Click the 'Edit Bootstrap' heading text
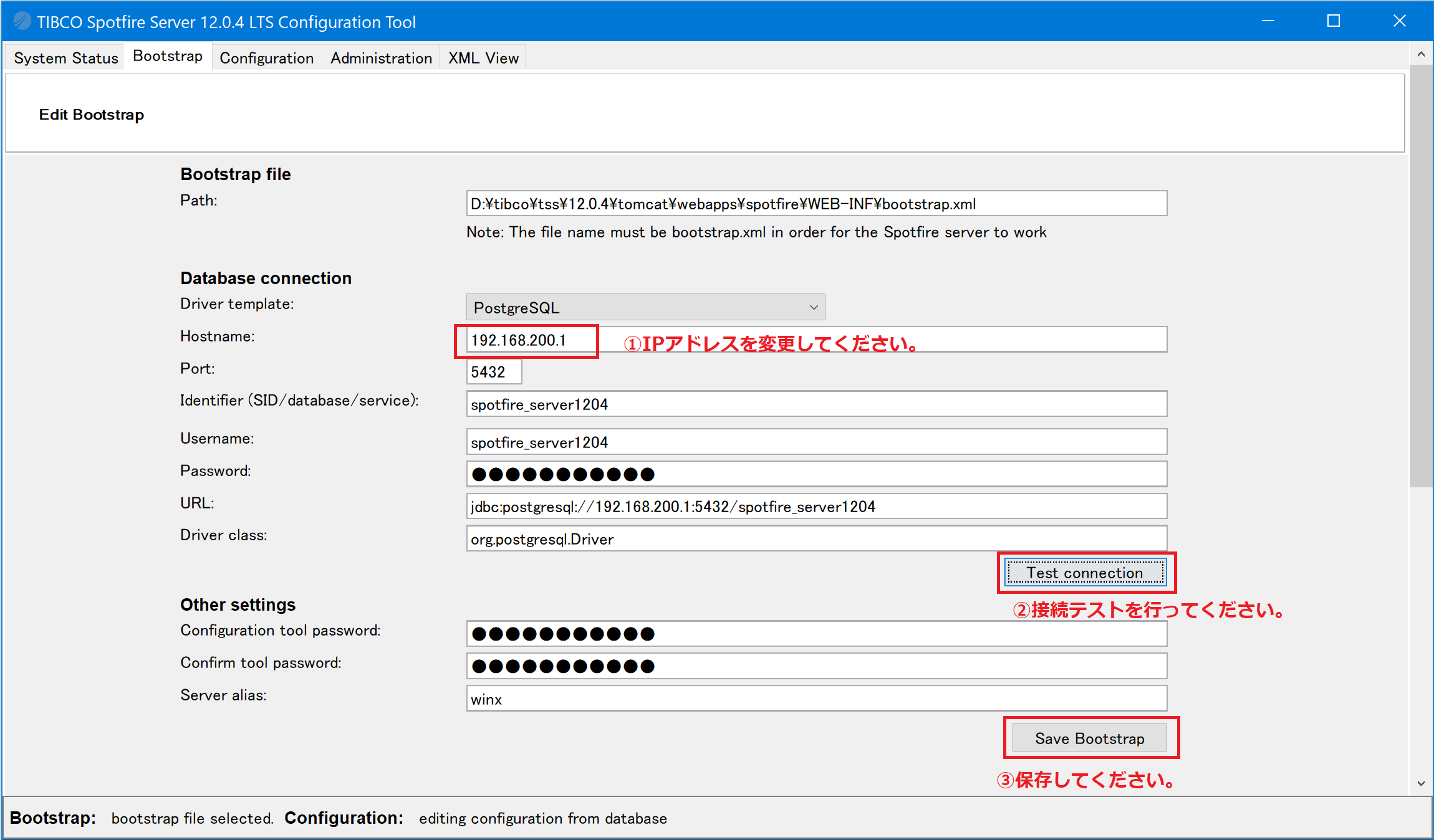1434x840 pixels. click(x=92, y=115)
